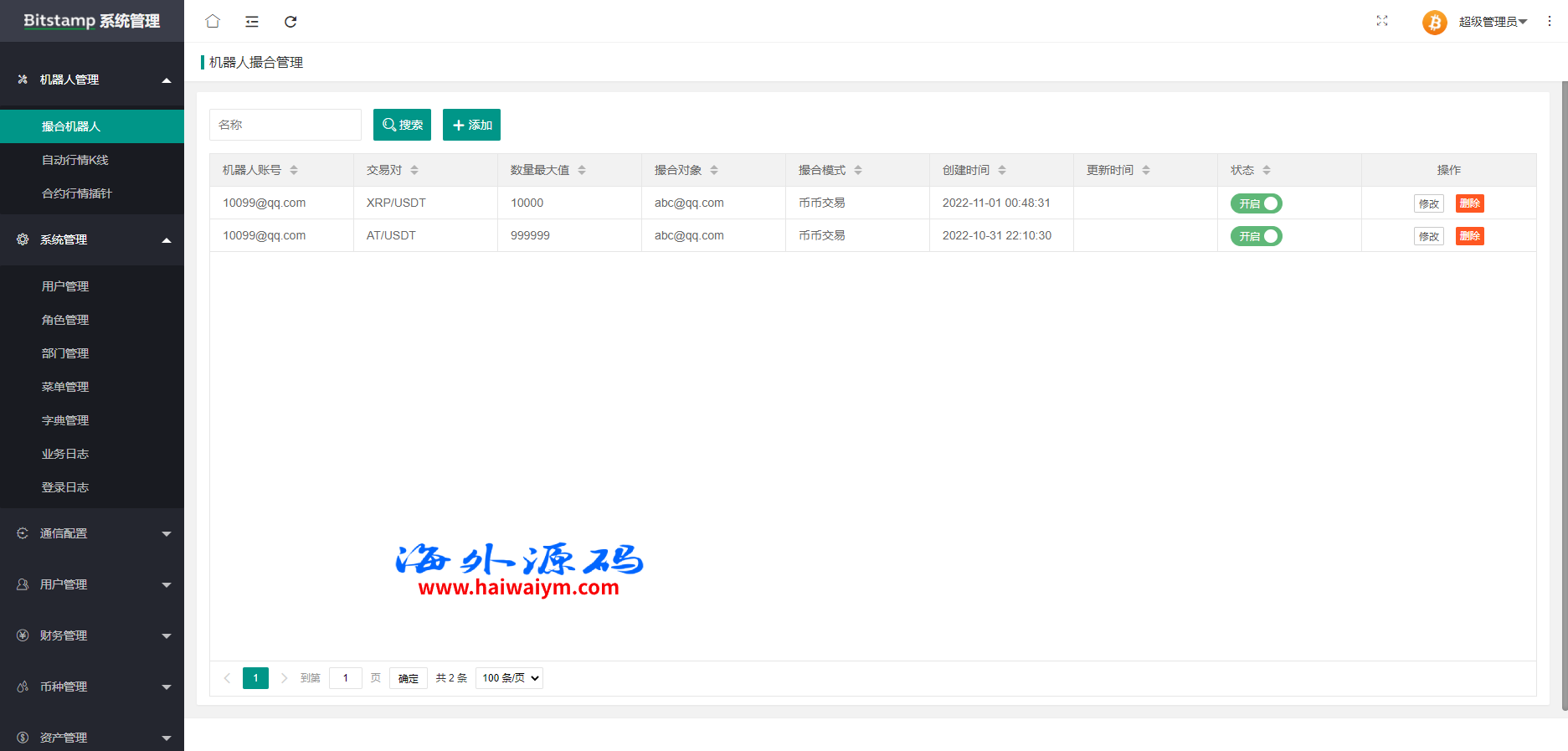Toggle off status switch for AT/USDT row
Screen dimensions: 1568x751
1256,236
